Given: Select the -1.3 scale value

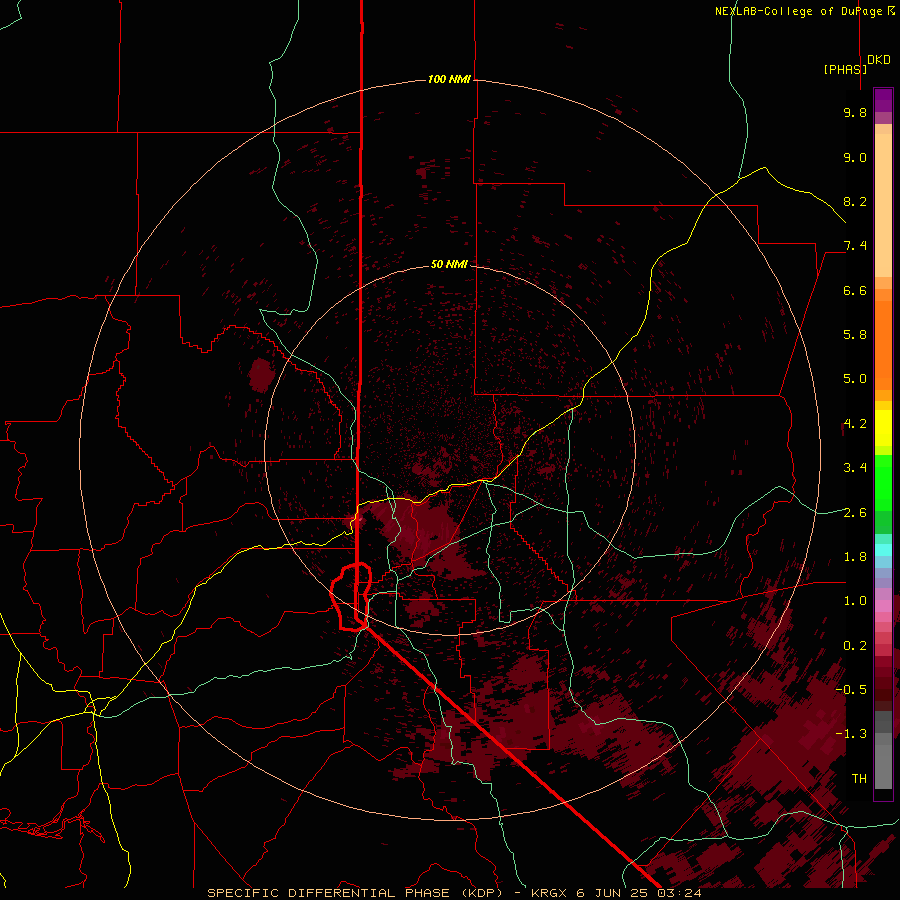Looking at the screenshot, I should [x=851, y=734].
